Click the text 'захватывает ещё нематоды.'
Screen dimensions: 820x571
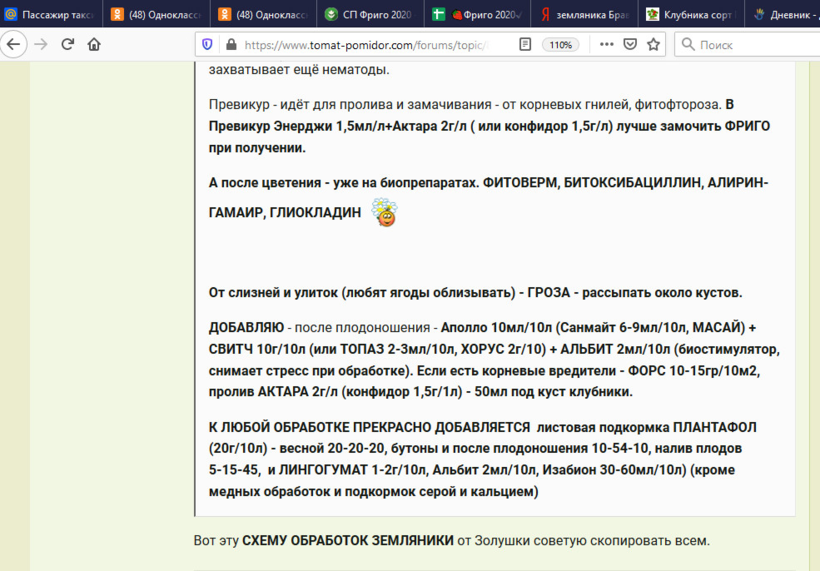(x=299, y=70)
